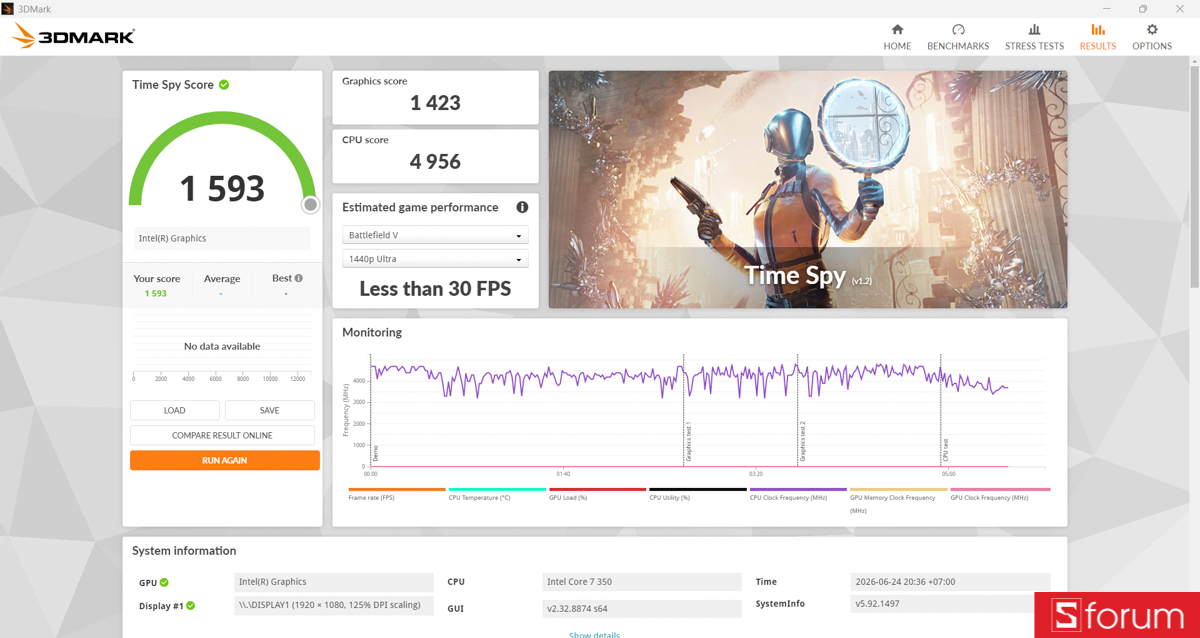
Task: Toggle the GPU Memory Clock Frequency legend
Action: [x=898, y=500]
